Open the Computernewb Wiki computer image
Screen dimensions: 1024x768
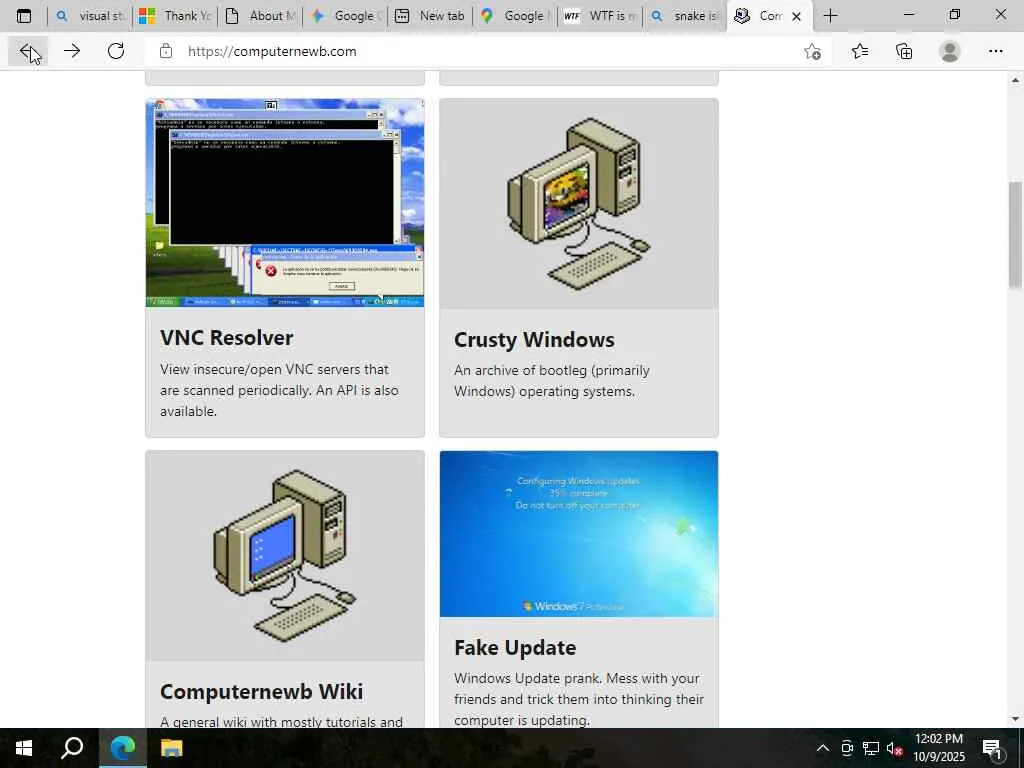(x=285, y=556)
